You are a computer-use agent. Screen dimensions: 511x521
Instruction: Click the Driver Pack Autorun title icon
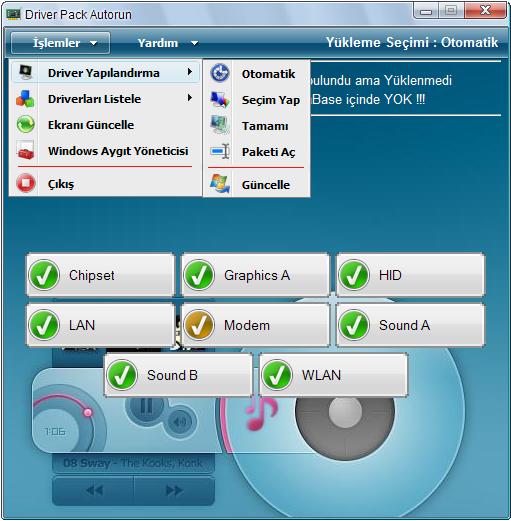click(x=13, y=14)
